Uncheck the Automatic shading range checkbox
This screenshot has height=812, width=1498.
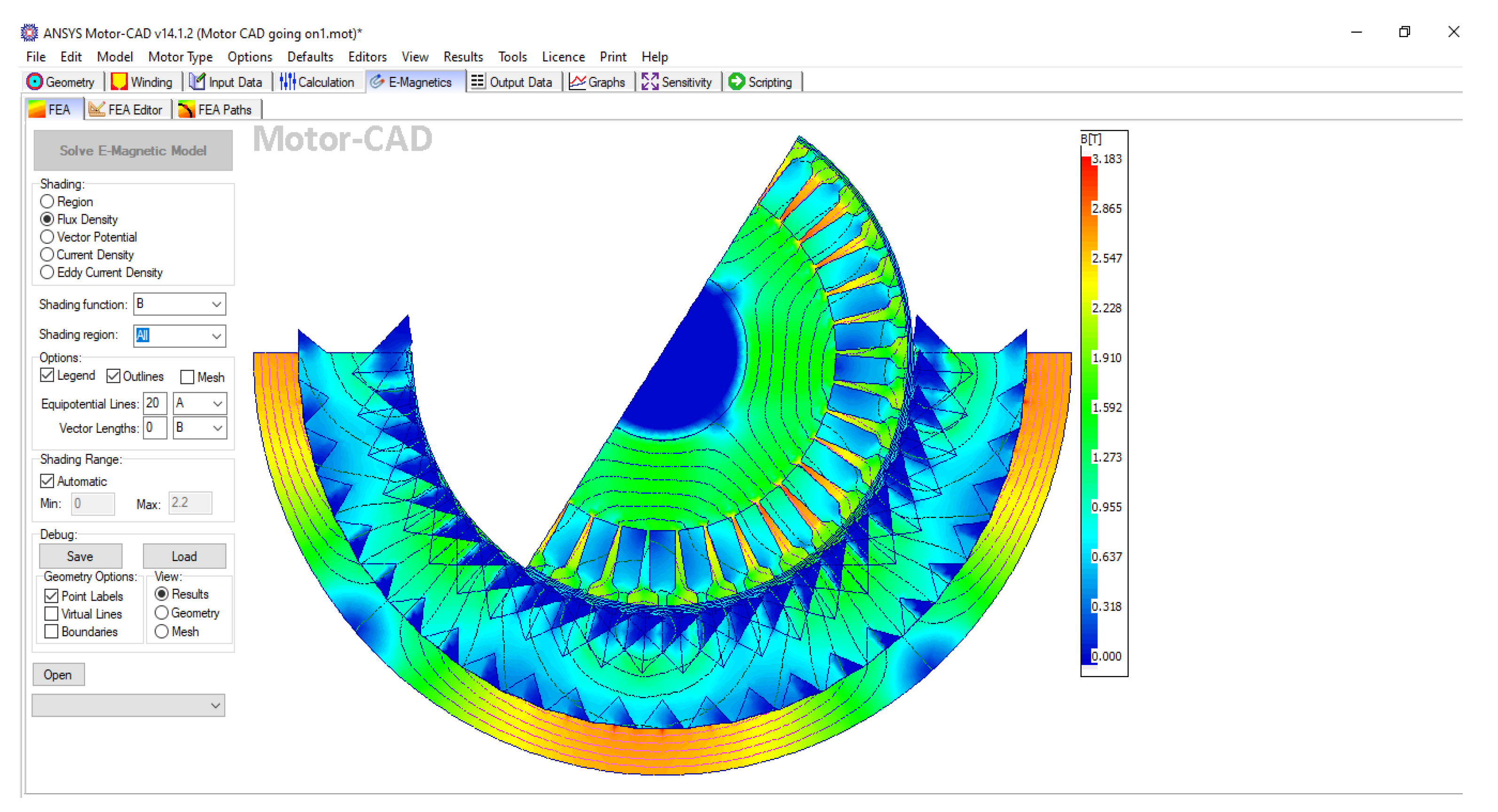(47, 482)
